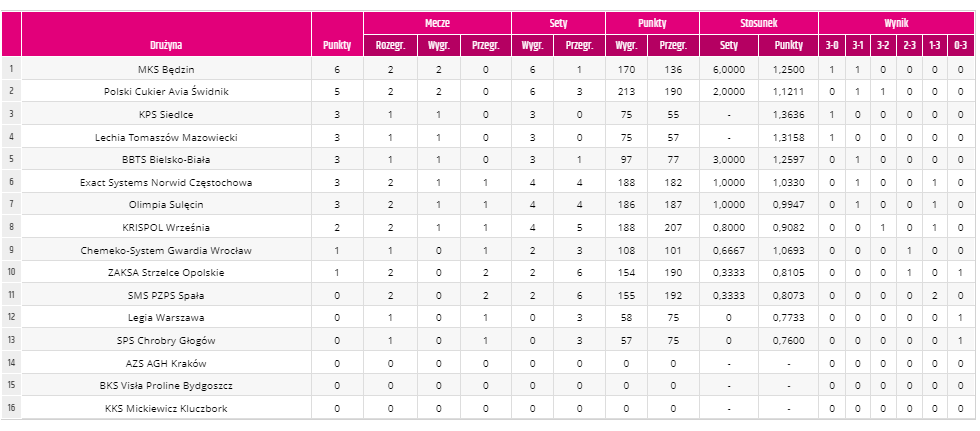The image size is (980, 431).
Task: Open Lechia Tomaszów Mazowiecki team entry
Action: [x=166, y=137]
